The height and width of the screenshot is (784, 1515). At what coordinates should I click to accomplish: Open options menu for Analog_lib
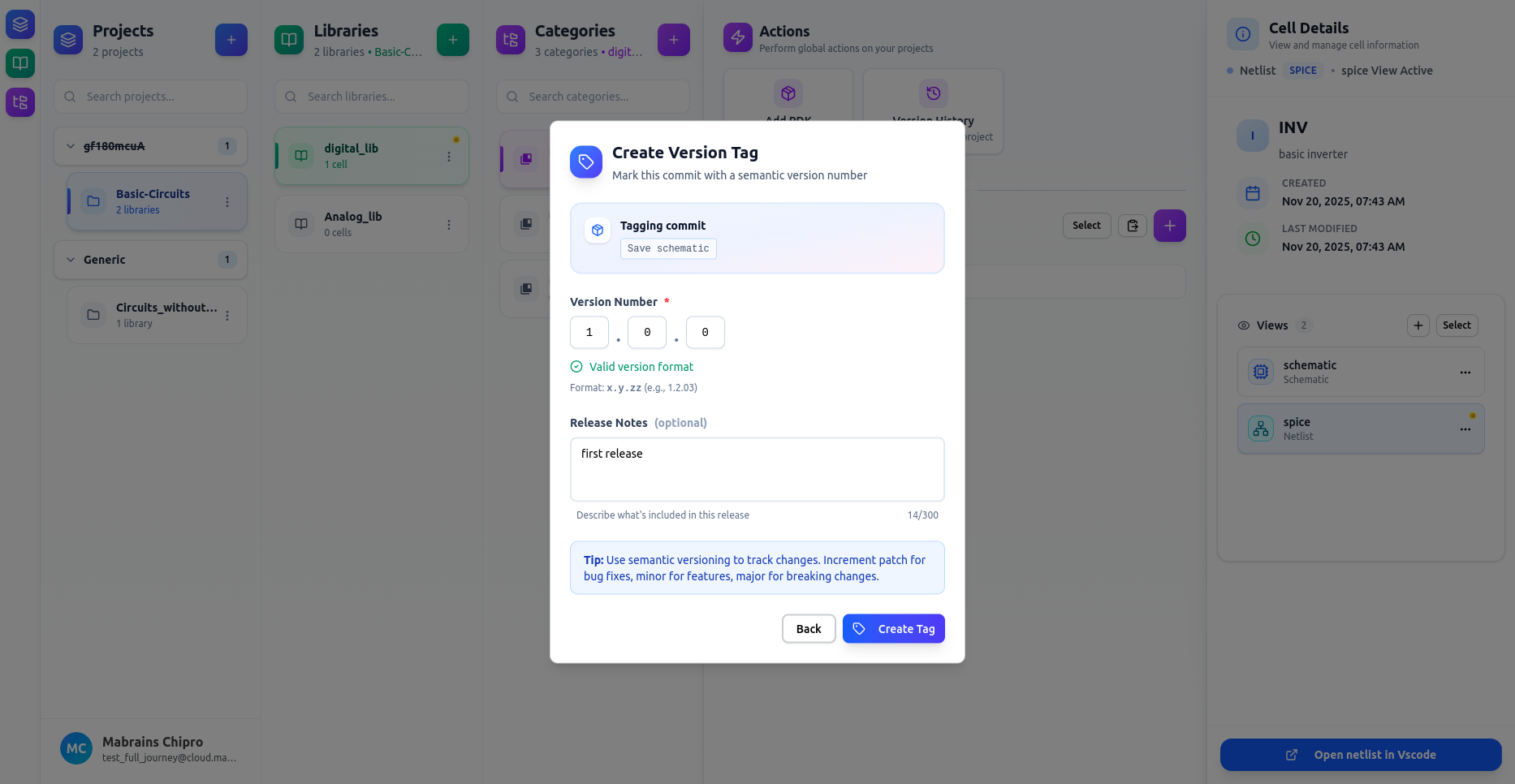449,223
